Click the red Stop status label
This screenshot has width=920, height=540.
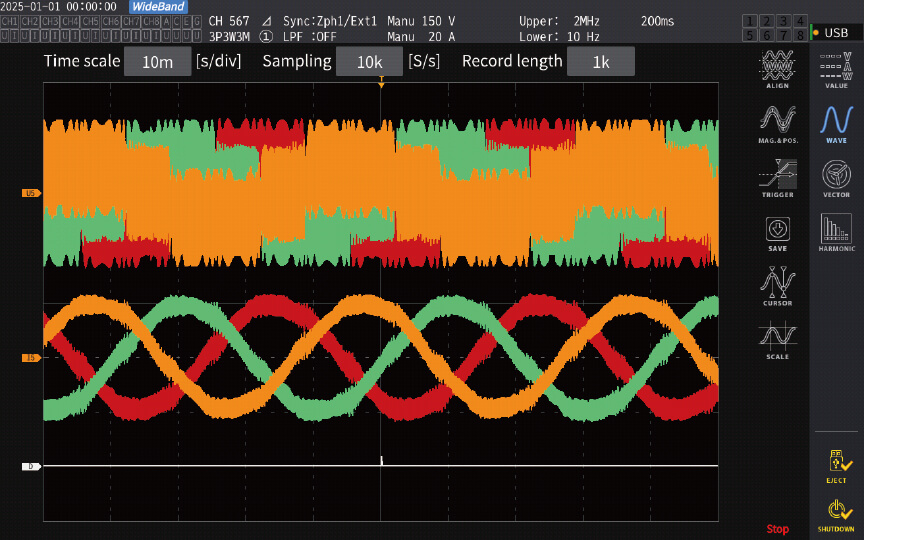(x=777, y=529)
